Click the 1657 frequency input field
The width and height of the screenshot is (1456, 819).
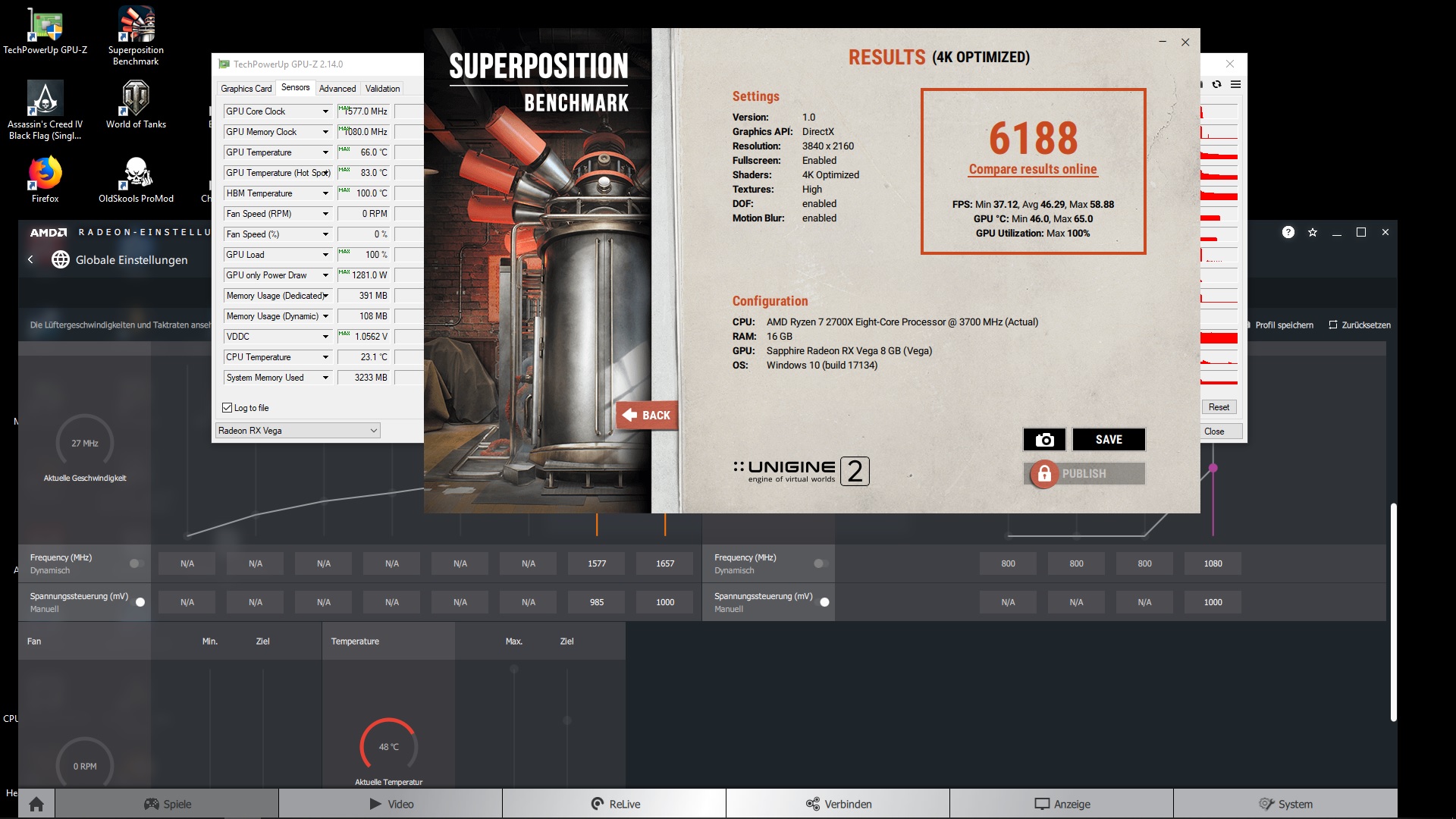665,563
